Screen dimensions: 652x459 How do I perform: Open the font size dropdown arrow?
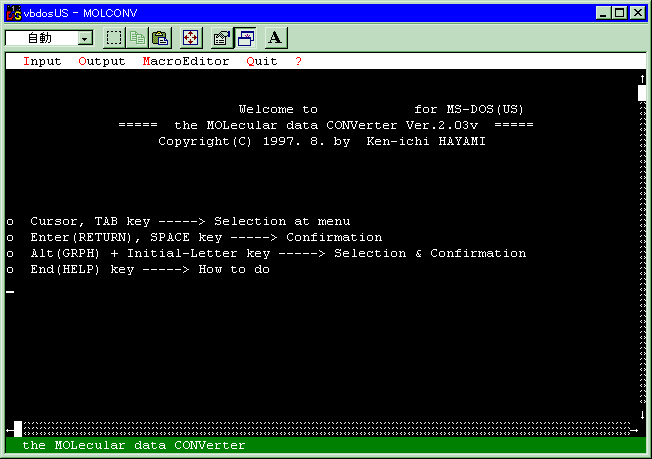tap(85, 39)
